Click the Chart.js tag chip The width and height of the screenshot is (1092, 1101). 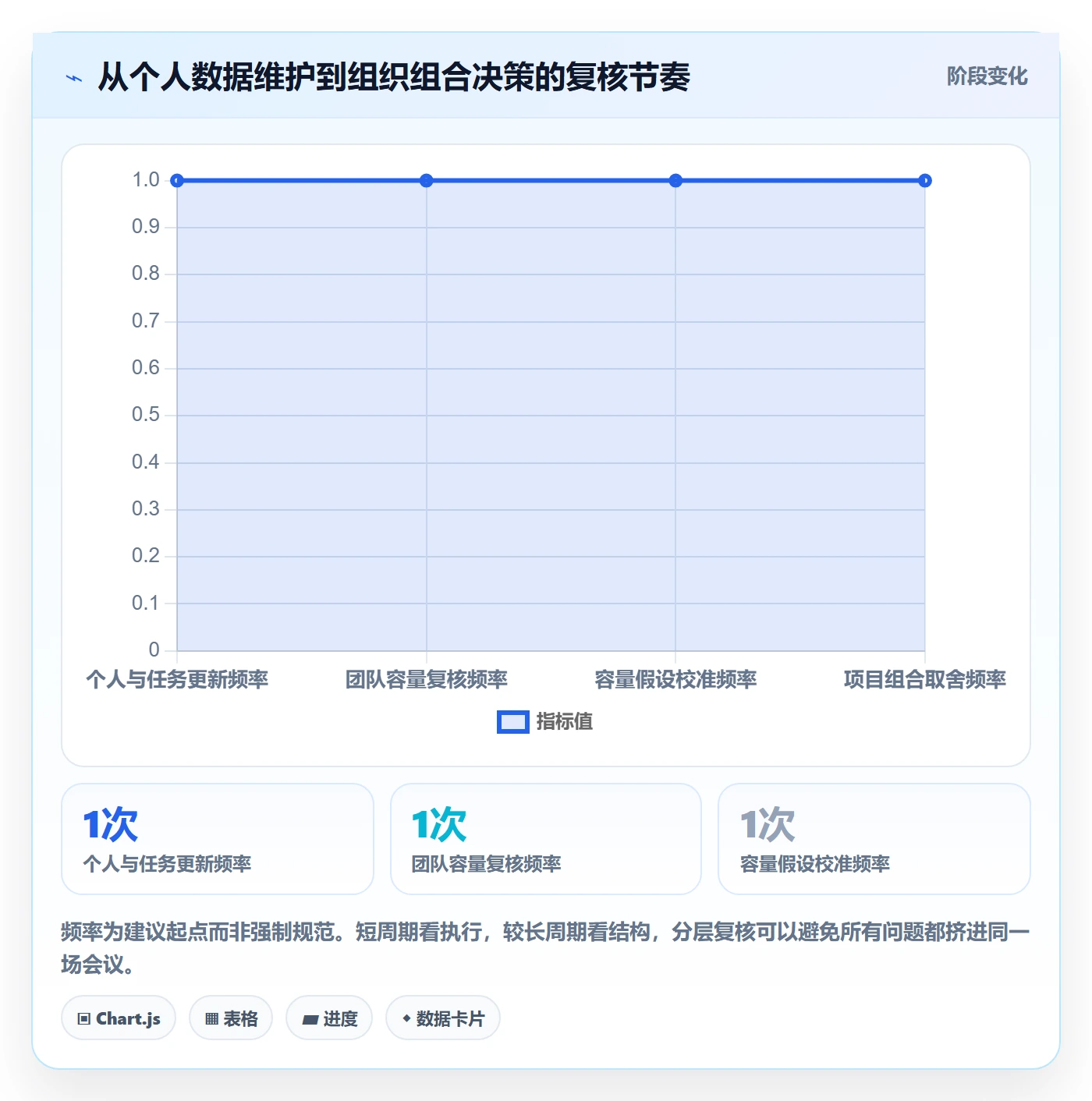(x=119, y=1018)
